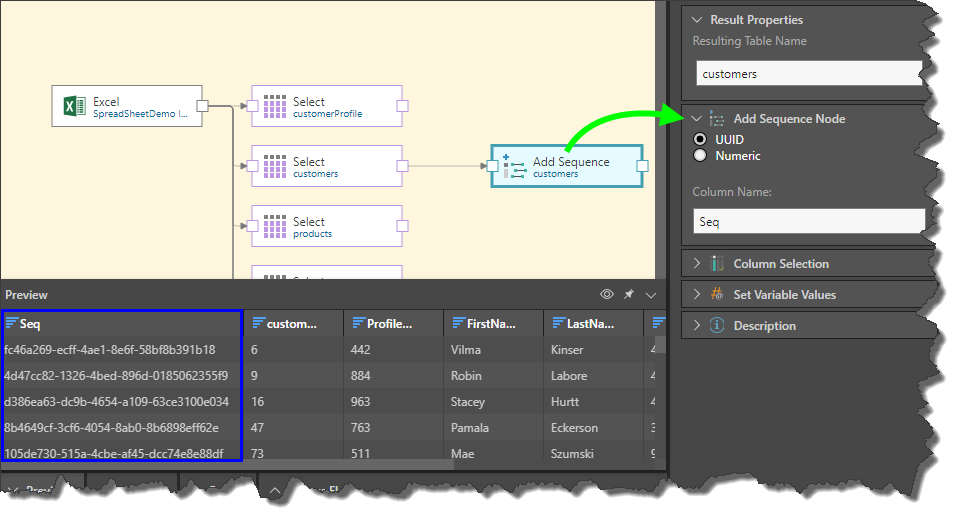Image resolution: width=962 pixels, height=519 pixels.
Task: Click the Column Name input containing Seq
Action: point(808,222)
